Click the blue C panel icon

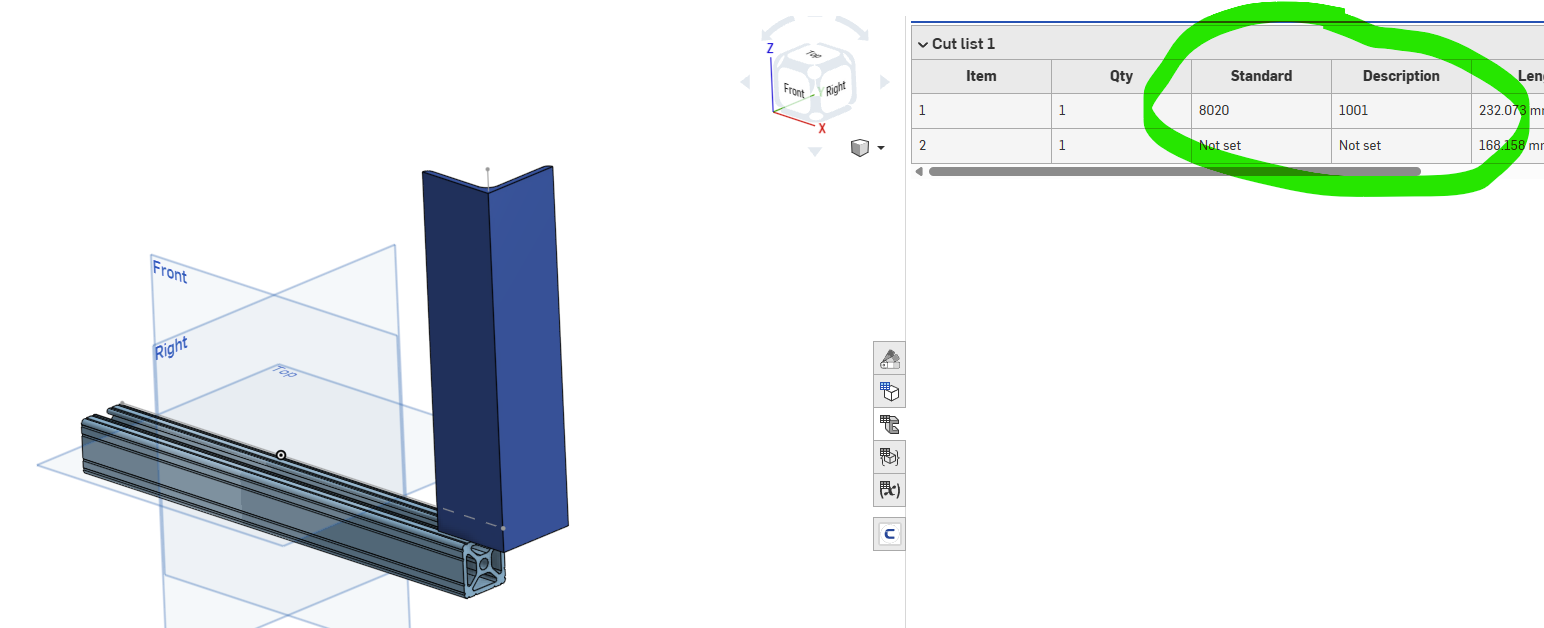[890, 535]
